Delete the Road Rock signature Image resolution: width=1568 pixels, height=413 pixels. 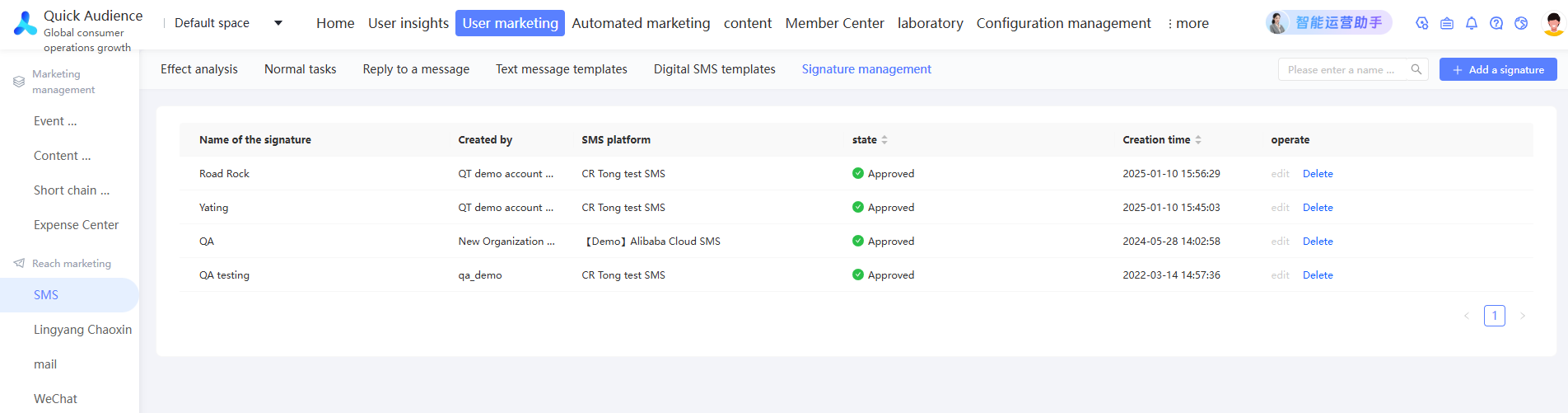(1318, 173)
